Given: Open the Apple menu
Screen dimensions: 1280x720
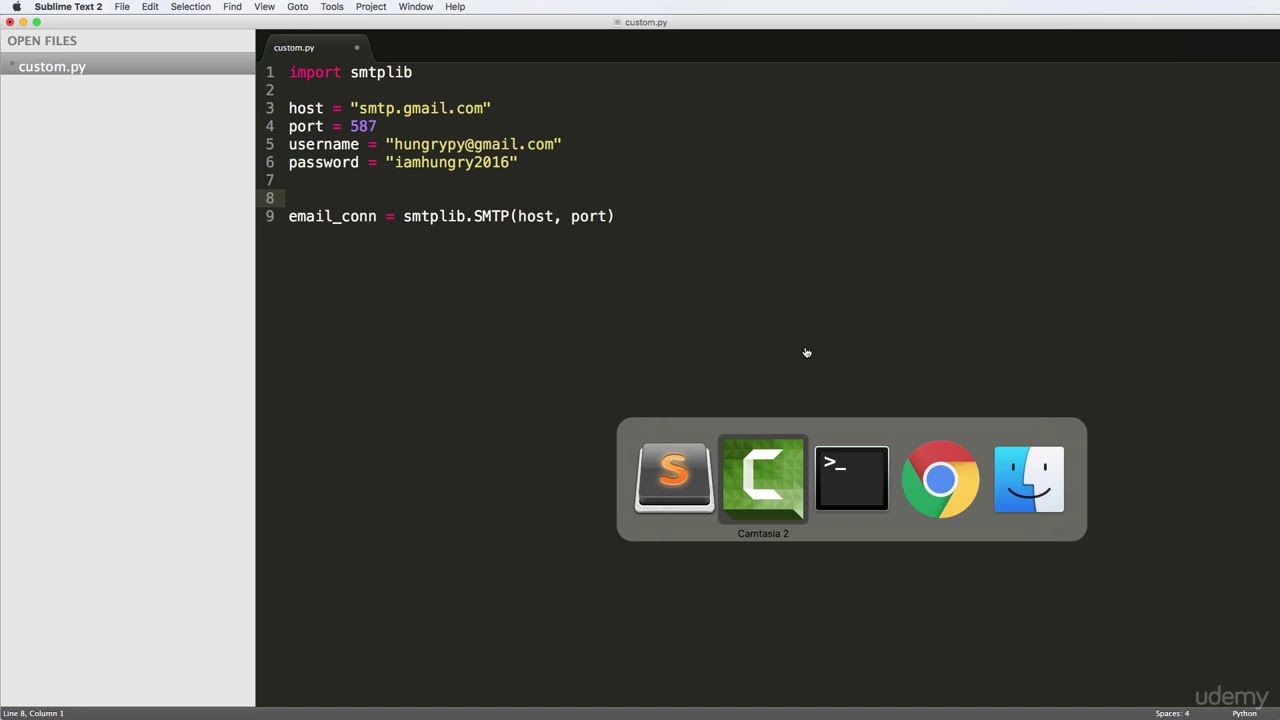Looking at the screenshot, I should [16, 7].
